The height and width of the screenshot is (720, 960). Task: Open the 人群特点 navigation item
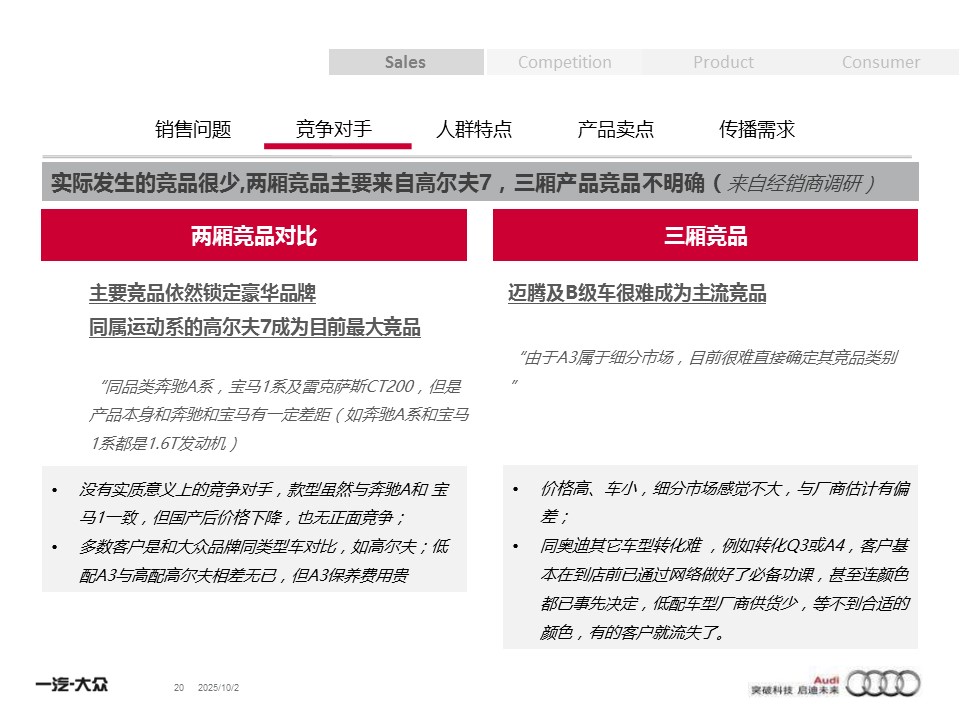tap(474, 129)
